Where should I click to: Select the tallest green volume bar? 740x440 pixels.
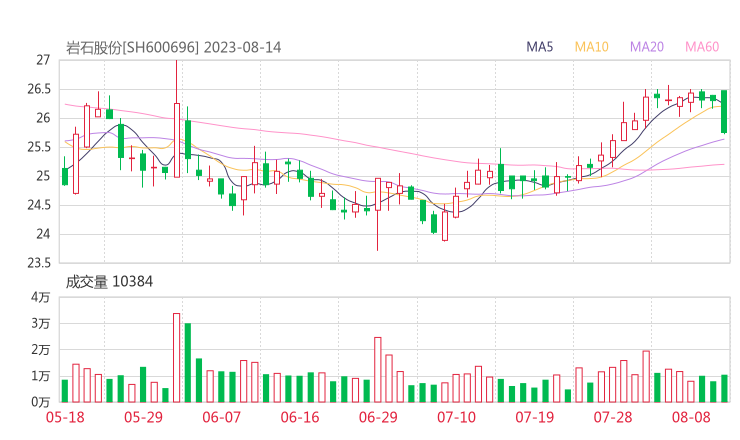[x=188, y=363]
